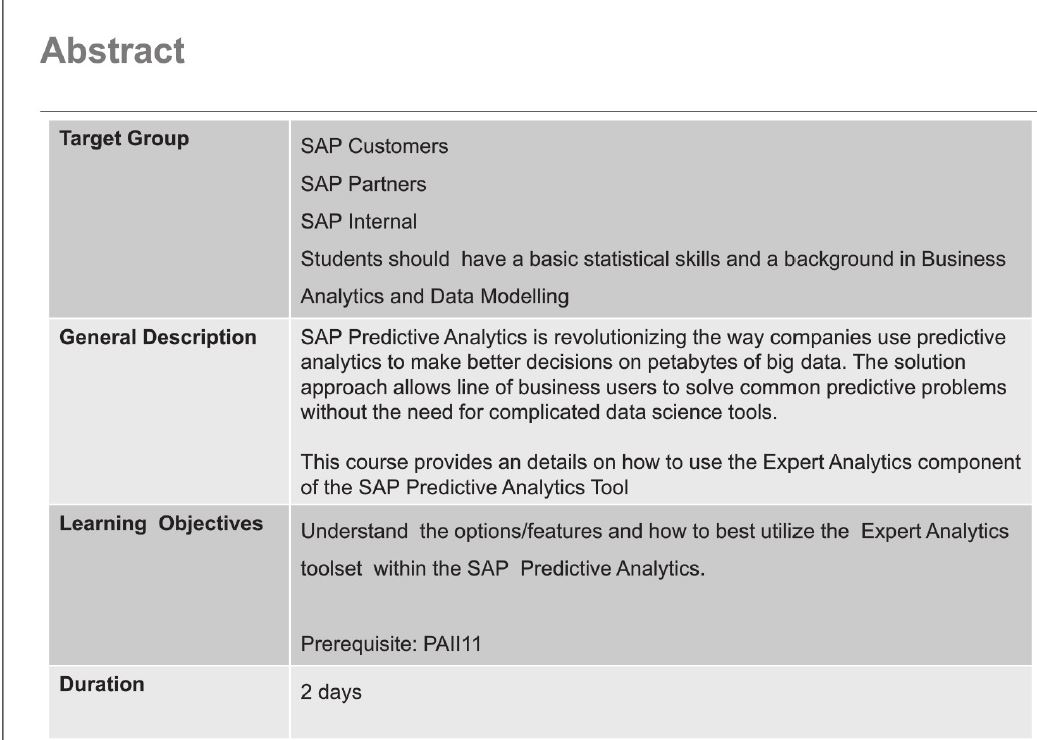Viewport: 1037px width, 740px height.
Task: Select the Target Group row label
Action: tap(124, 138)
